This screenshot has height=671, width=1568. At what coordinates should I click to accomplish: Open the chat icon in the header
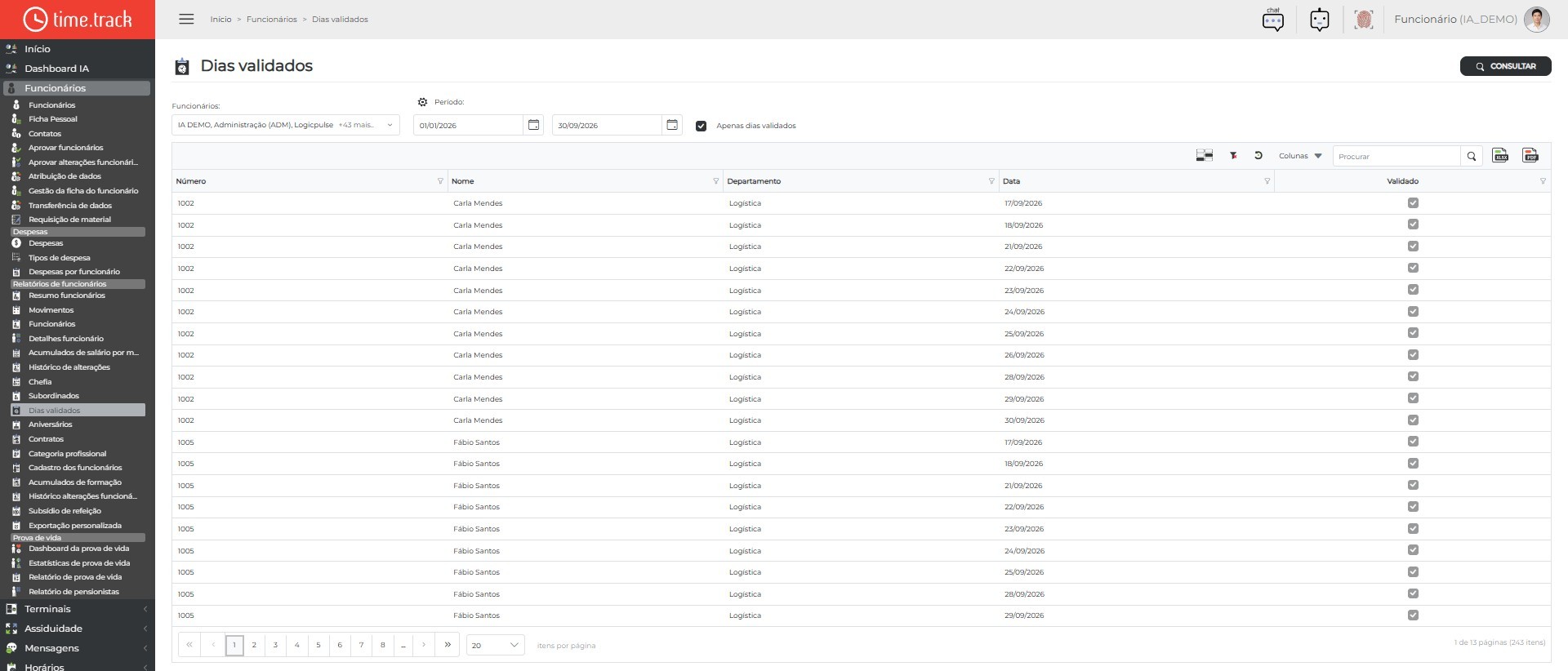coord(1272,20)
